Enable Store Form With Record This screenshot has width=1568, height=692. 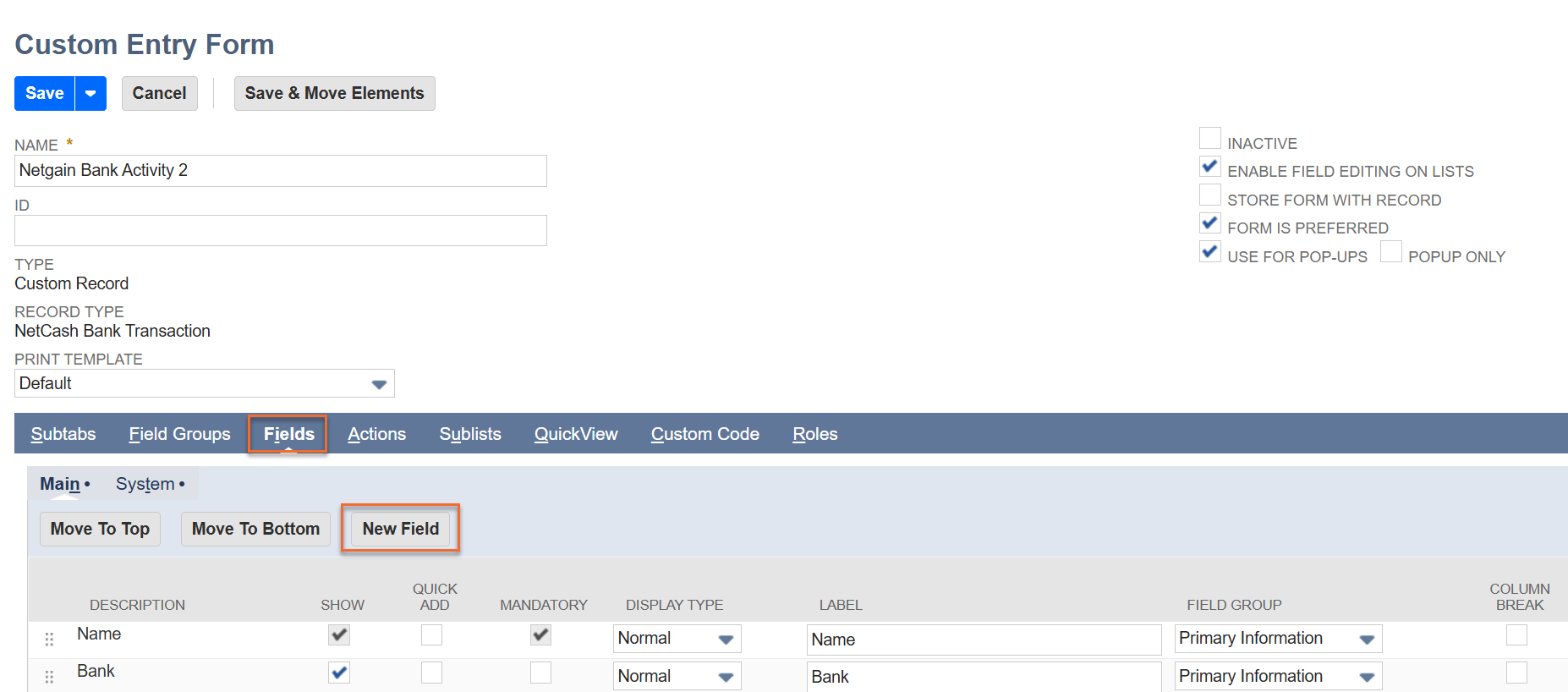point(1209,195)
